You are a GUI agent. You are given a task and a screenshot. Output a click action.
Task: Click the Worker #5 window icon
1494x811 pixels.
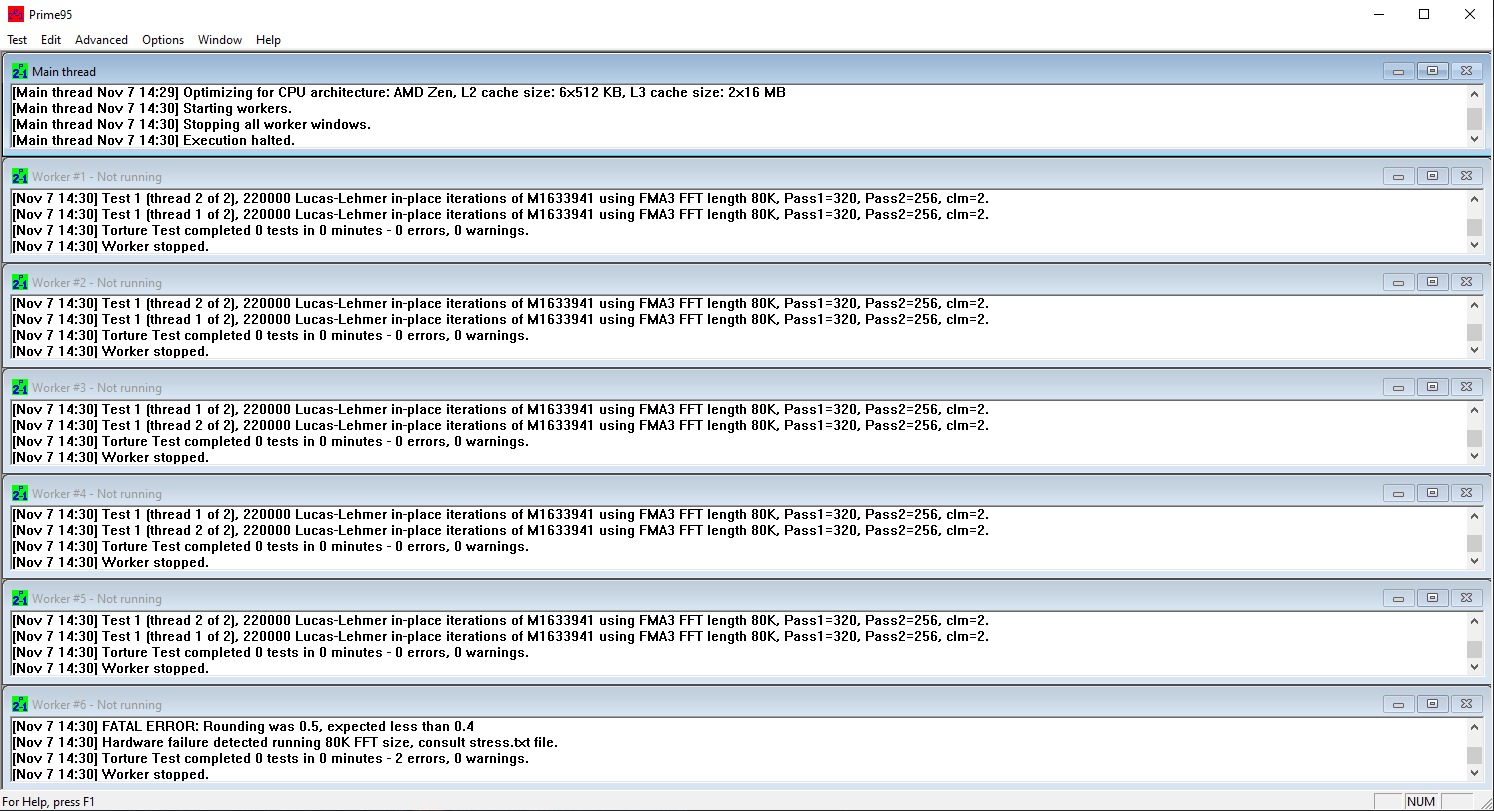click(20, 598)
